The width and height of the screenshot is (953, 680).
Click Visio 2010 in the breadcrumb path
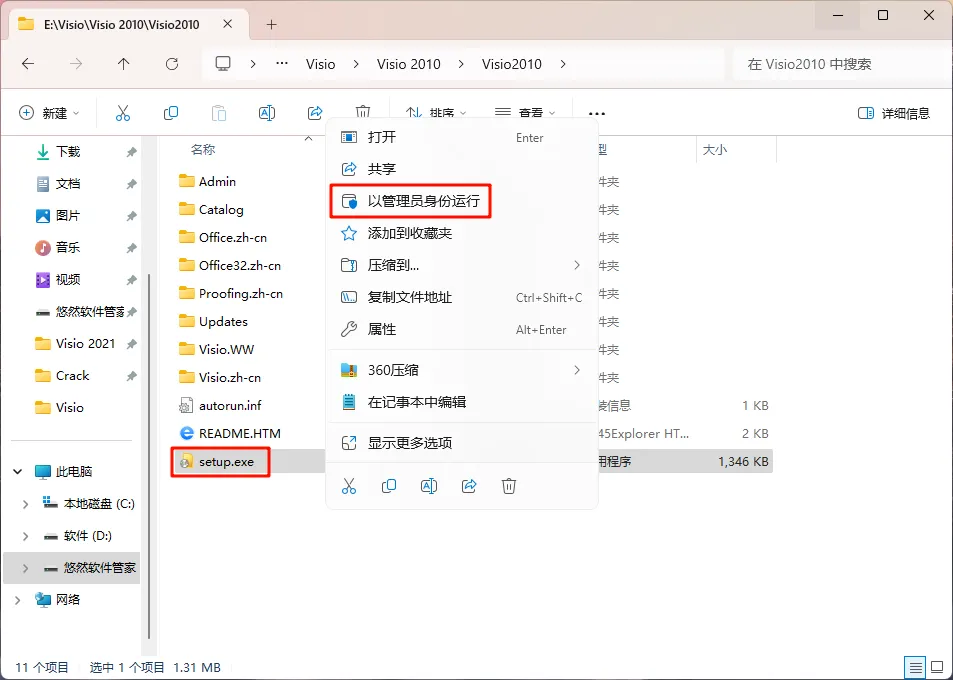click(408, 64)
